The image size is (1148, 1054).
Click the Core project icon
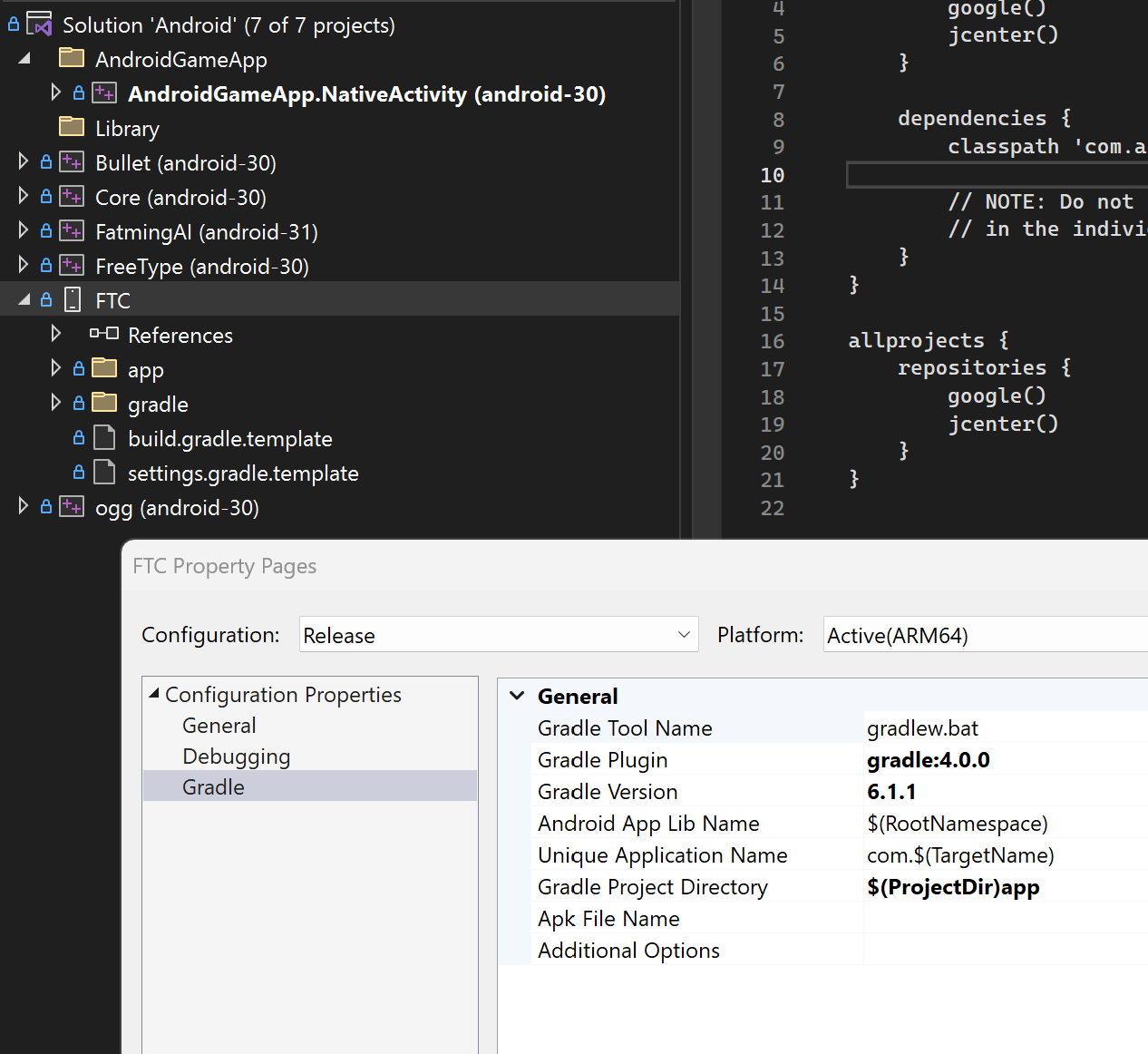[72, 197]
